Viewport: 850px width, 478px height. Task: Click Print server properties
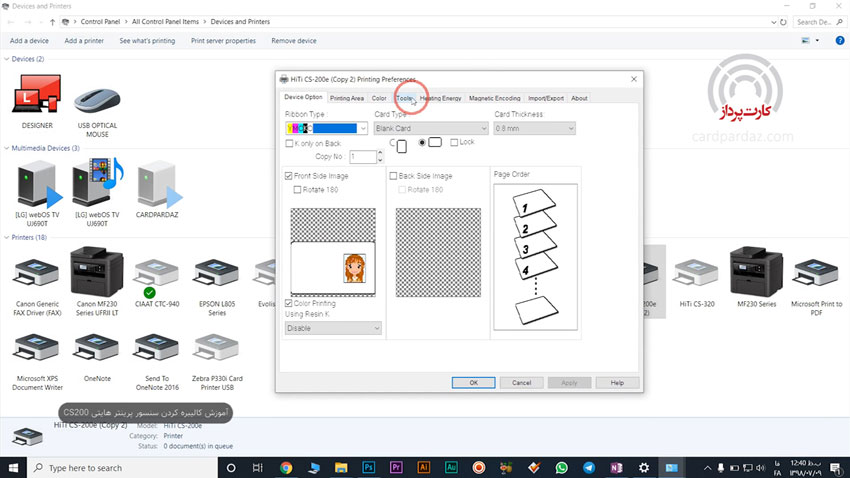[x=223, y=41]
